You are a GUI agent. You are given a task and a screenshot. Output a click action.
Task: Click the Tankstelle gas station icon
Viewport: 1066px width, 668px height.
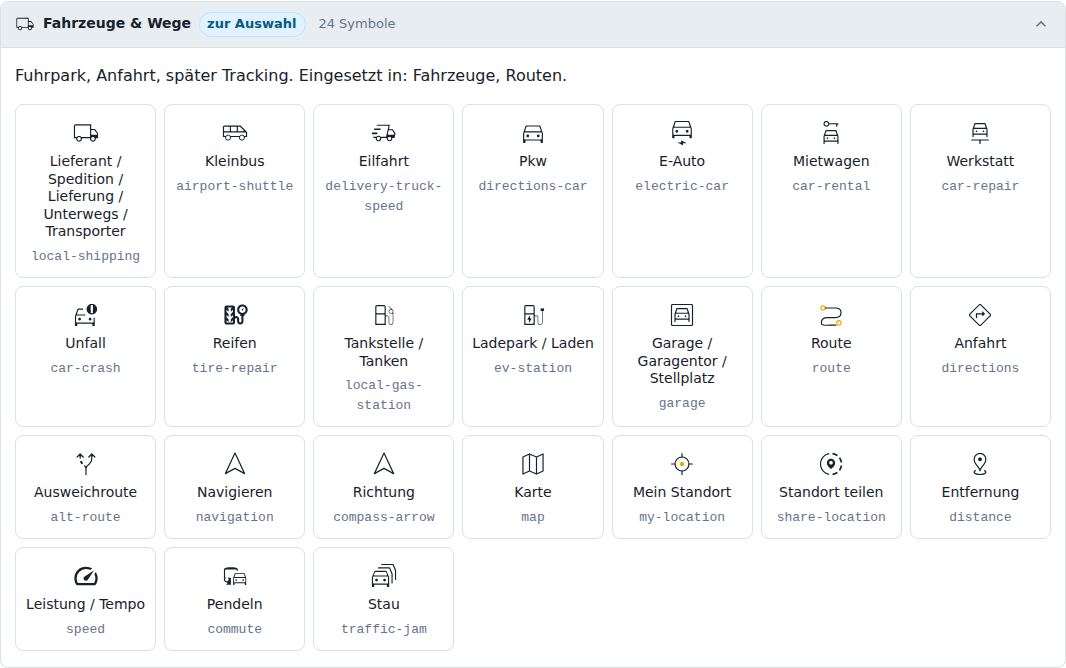click(383, 315)
